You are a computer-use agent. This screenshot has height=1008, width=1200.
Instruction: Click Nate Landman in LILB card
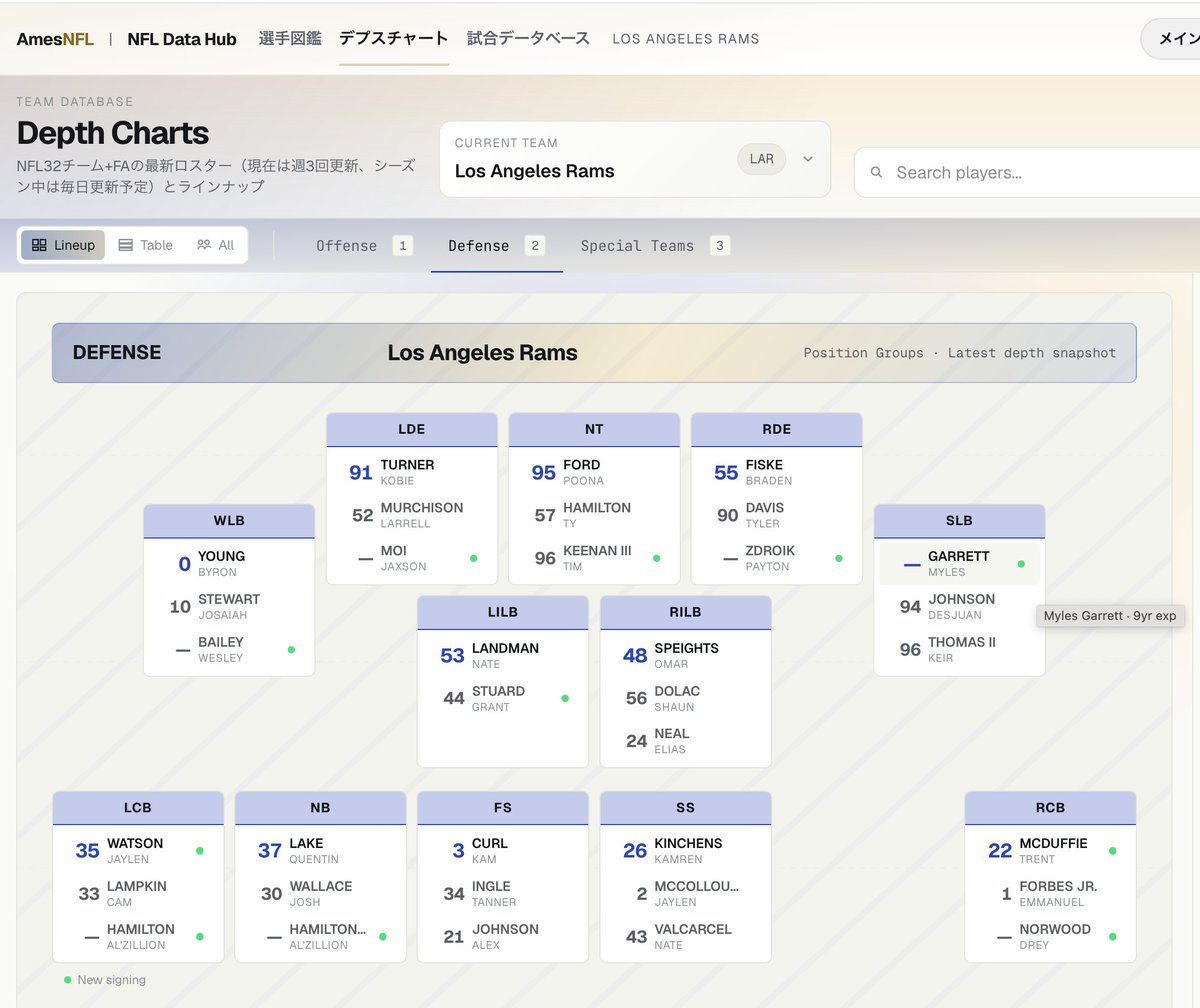coord(503,656)
